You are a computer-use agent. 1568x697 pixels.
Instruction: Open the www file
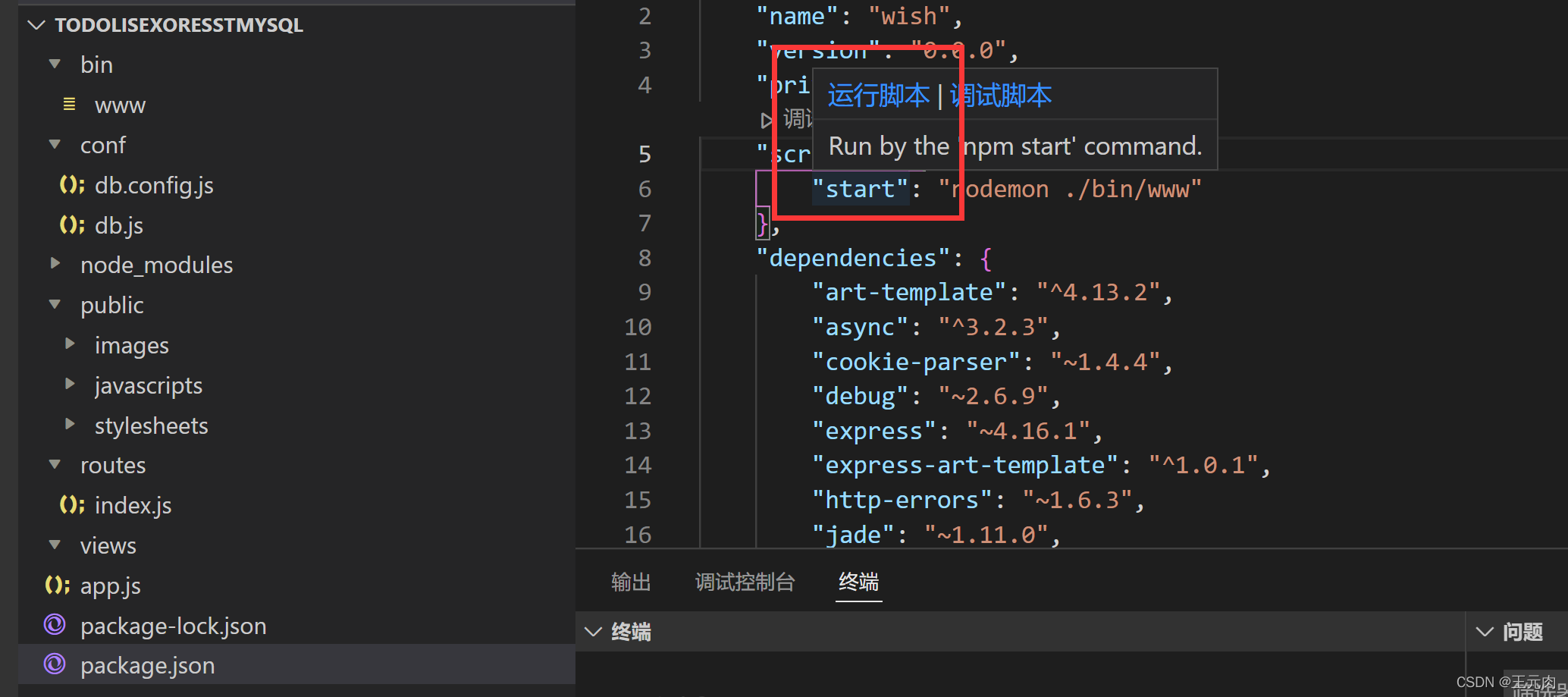point(120,105)
